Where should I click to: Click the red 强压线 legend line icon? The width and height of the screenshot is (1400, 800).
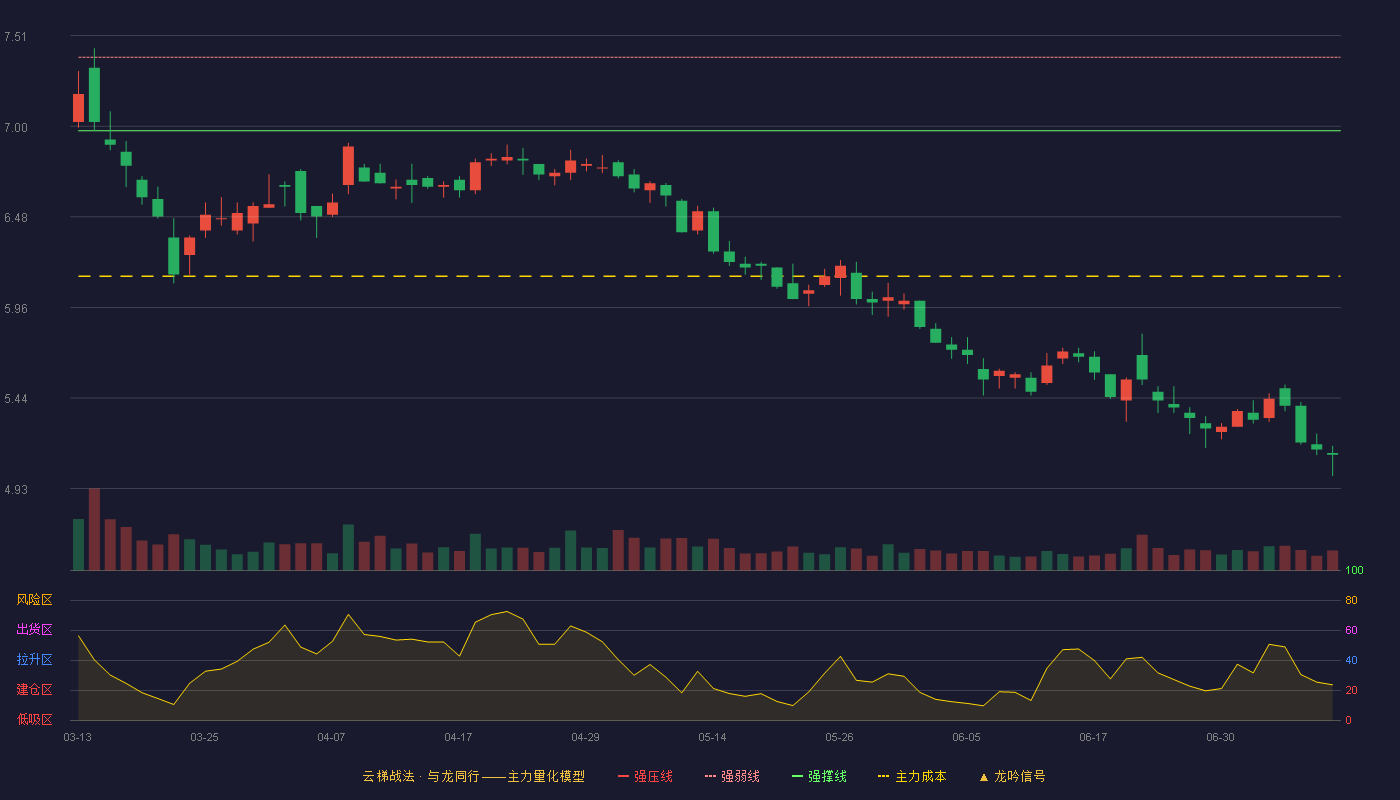[624, 776]
